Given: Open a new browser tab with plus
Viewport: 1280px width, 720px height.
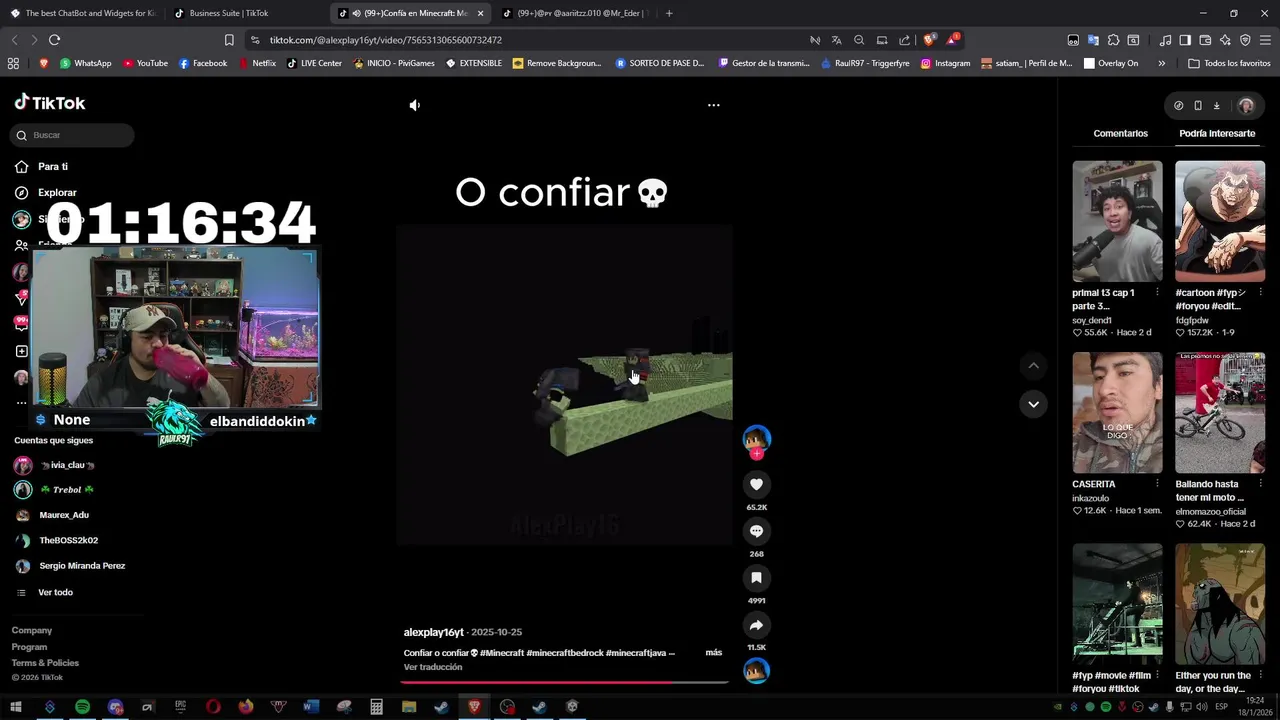Looking at the screenshot, I should point(669,13).
